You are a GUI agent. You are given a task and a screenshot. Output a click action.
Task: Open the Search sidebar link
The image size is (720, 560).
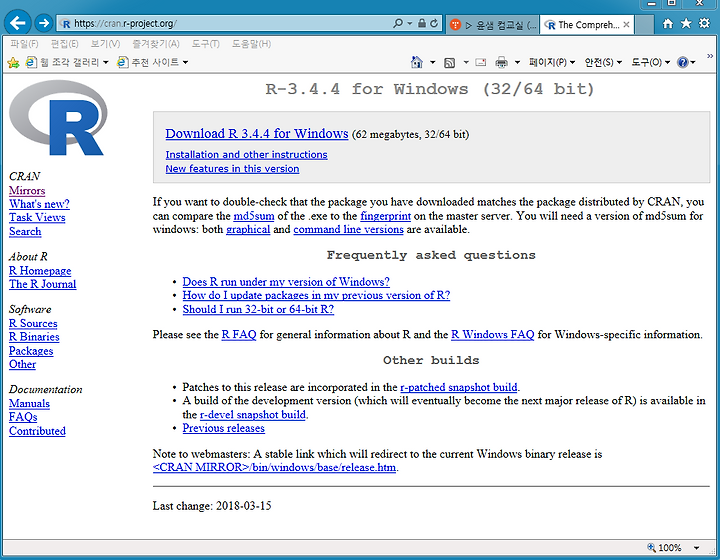click(x=25, y=231)
